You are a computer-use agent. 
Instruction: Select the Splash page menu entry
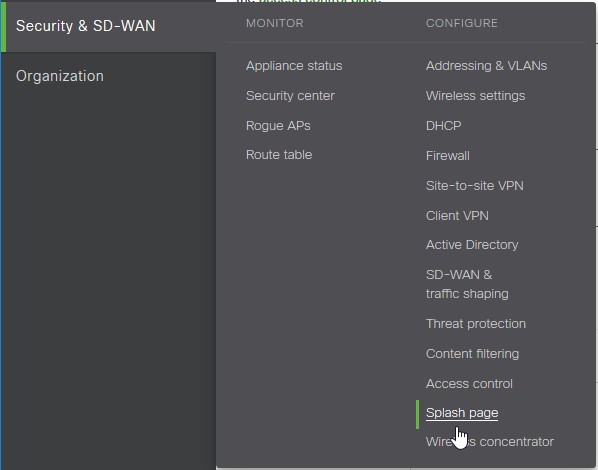pyautogui.click(x=462, y=413)
